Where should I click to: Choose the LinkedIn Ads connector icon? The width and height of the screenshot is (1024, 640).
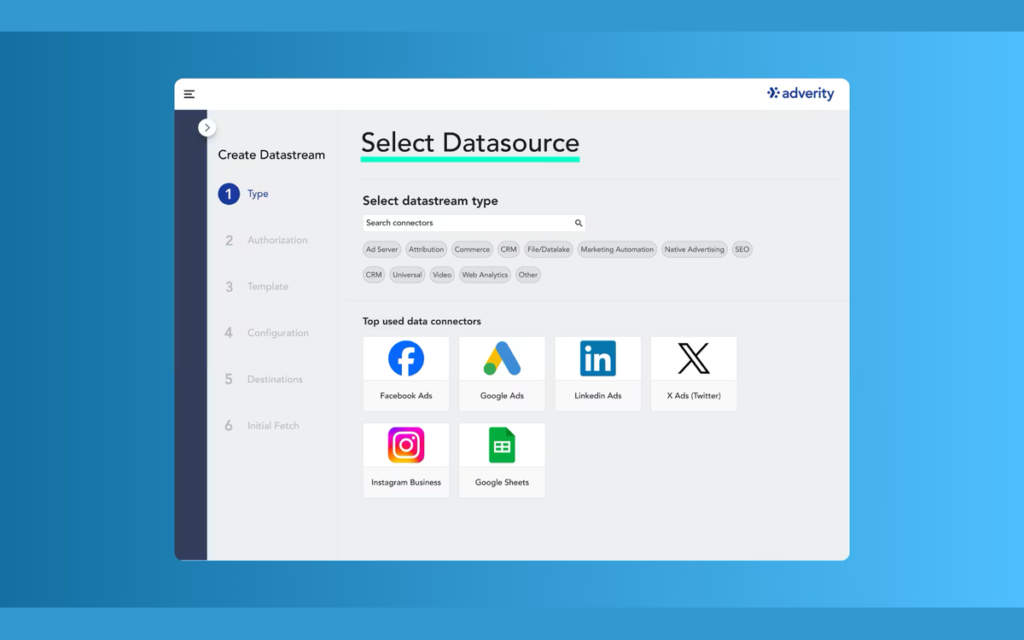coord(598,359)
